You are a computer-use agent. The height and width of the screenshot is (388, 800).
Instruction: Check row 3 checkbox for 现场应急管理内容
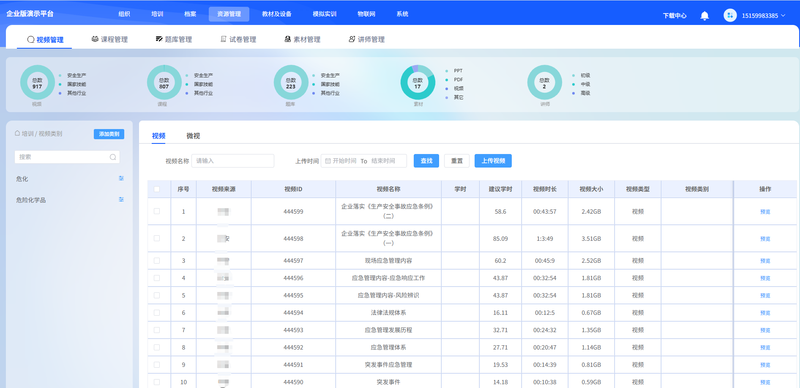(157, 260)
